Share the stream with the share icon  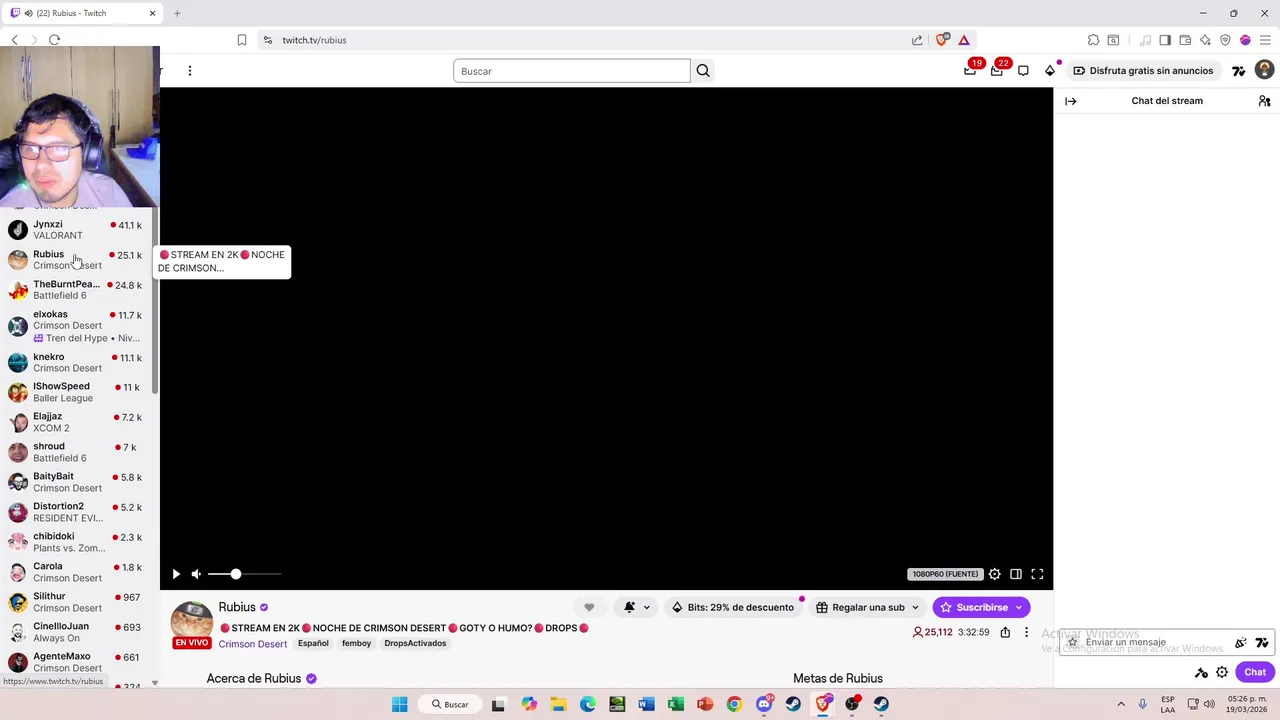click(x=1005, y=632)
